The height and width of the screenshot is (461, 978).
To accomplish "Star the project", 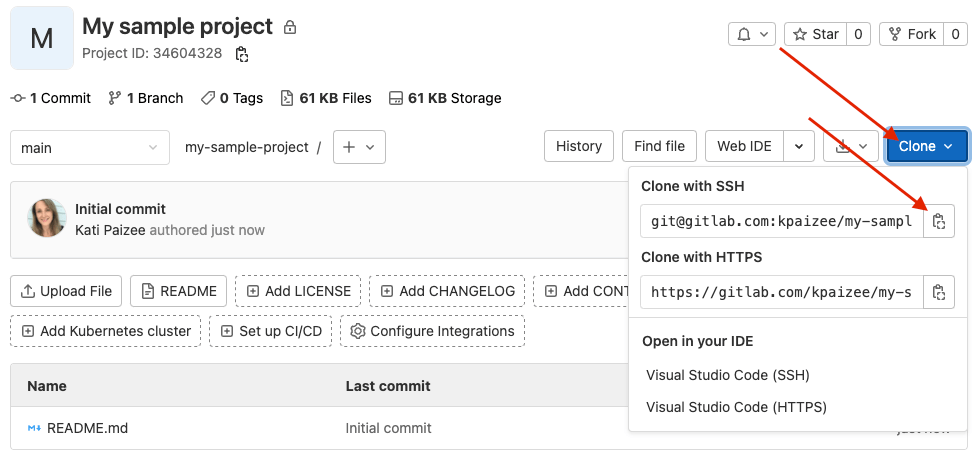I will pos(816,34).
